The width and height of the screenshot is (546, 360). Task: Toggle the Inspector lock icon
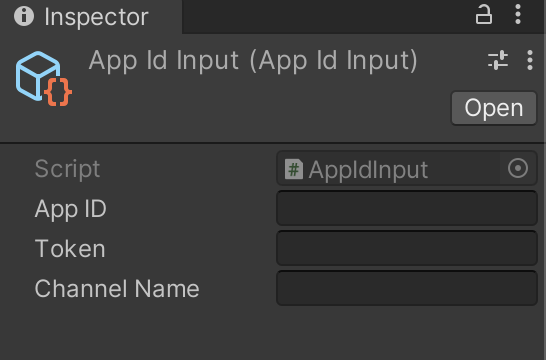[484, 15]
